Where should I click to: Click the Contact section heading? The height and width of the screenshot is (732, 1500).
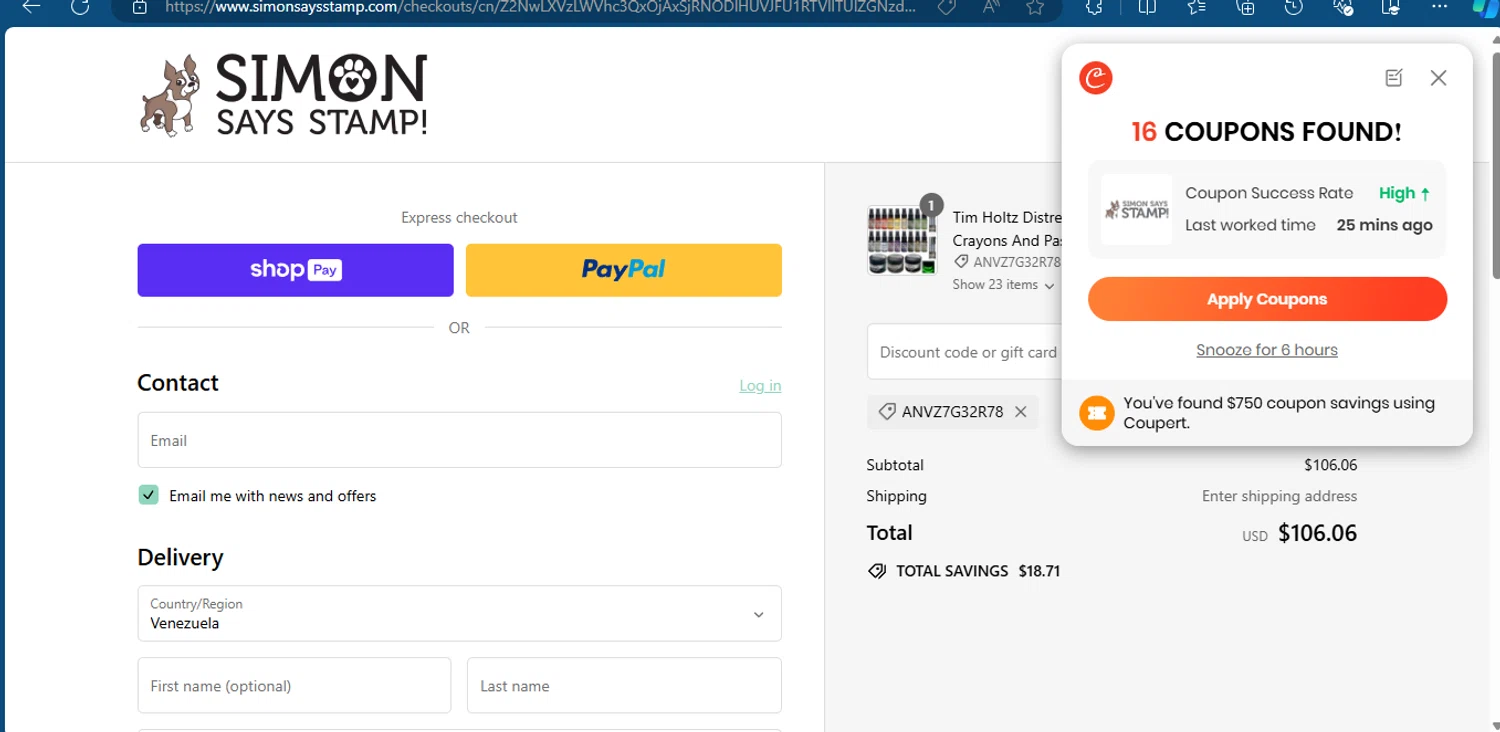(x=178, y=383)
